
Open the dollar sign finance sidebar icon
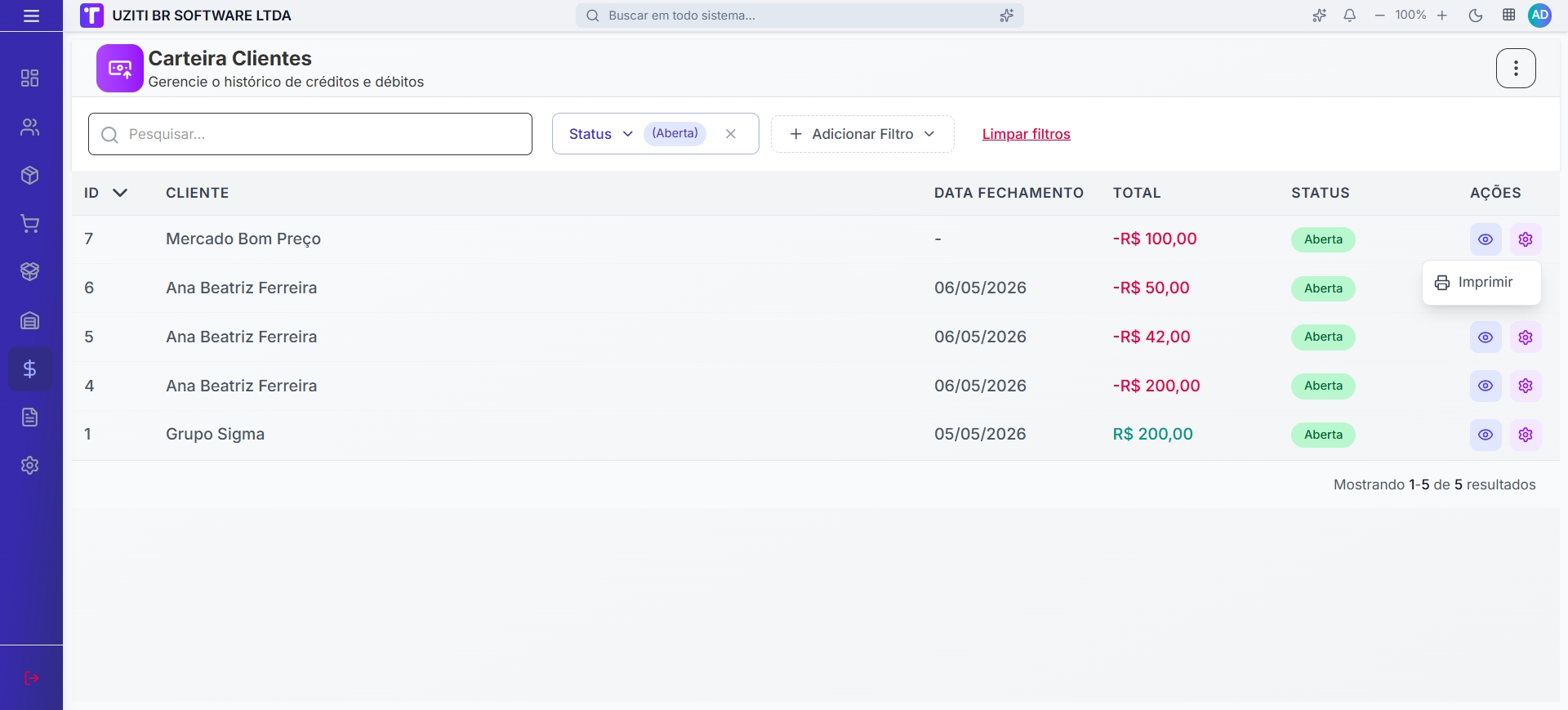(30, 369)
